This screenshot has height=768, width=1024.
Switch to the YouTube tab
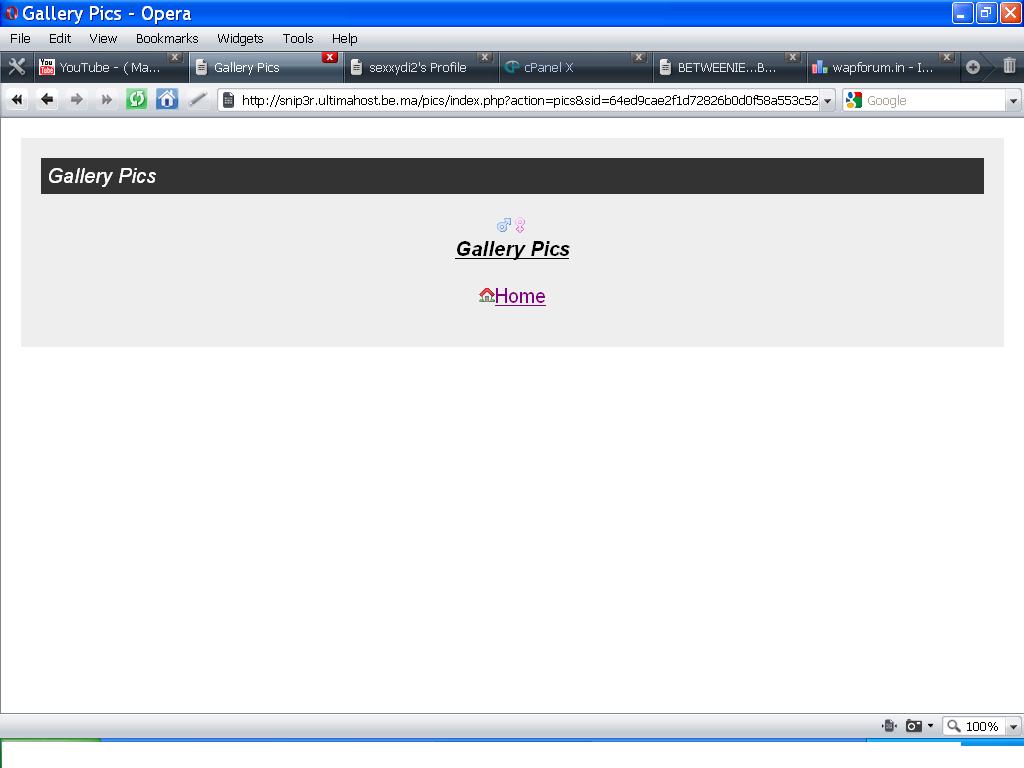click(109, 67)
